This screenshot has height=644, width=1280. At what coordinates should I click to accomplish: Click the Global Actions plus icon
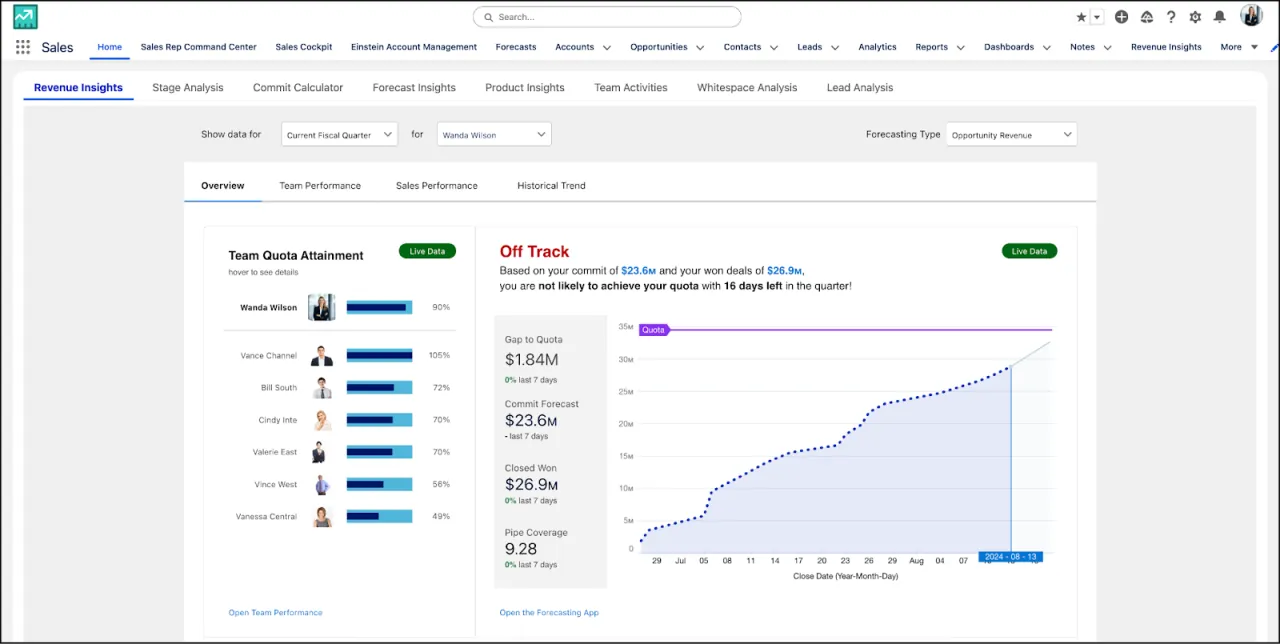click(x=1121, y=17)
